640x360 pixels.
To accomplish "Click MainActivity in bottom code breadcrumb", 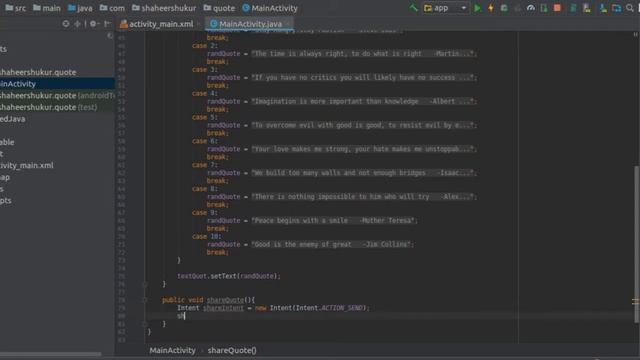I will pyautogui.click(x=172, y=350).
